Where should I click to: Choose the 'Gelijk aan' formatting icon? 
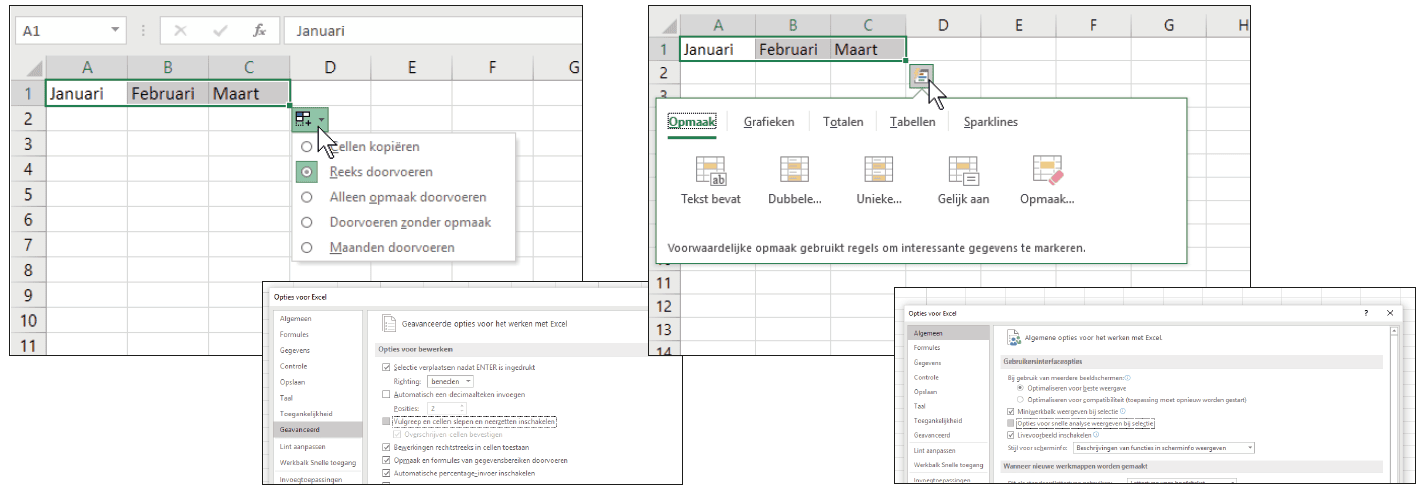pos(963,171)
